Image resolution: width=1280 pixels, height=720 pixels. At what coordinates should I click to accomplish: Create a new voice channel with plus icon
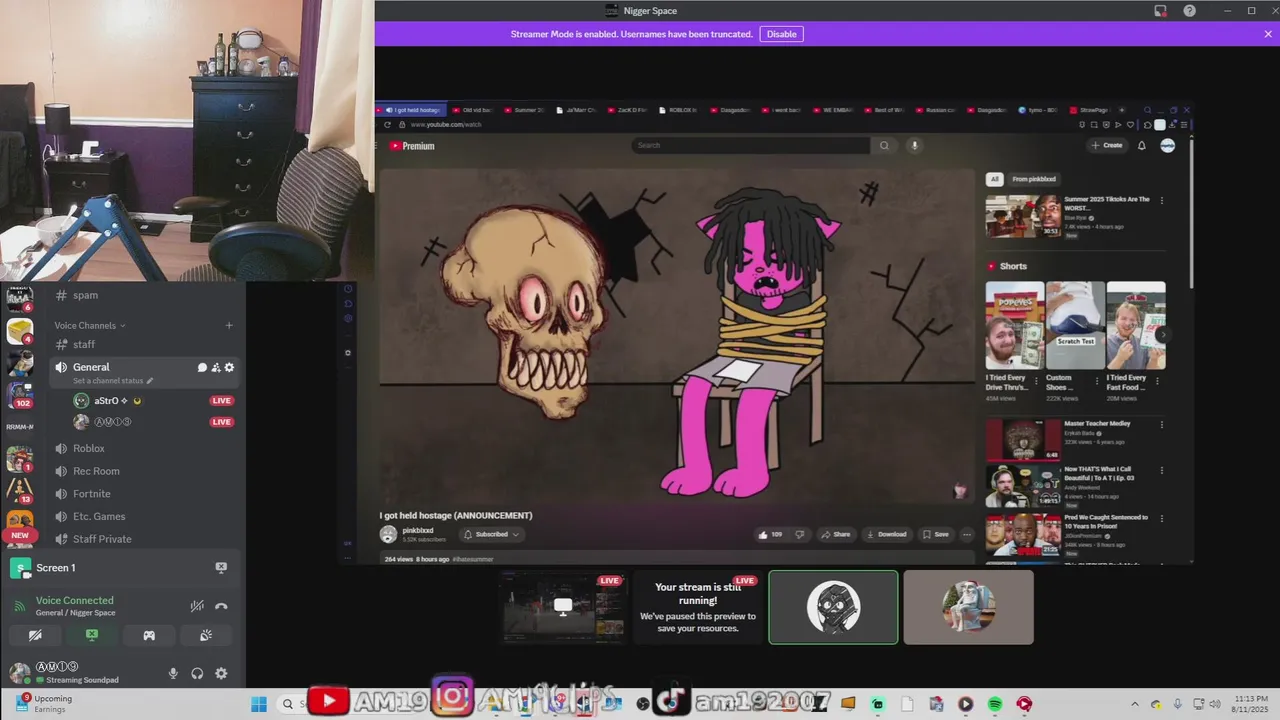[x=229, y=325]
